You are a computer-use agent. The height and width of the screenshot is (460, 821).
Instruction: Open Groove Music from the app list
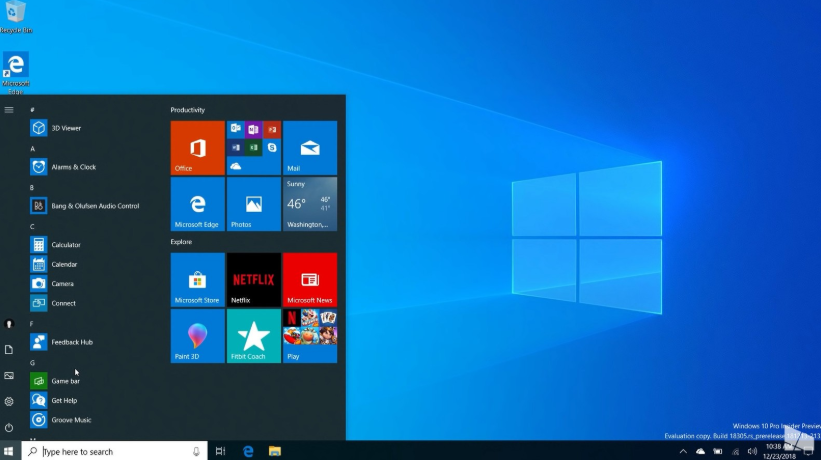click(x=71, y=420)
